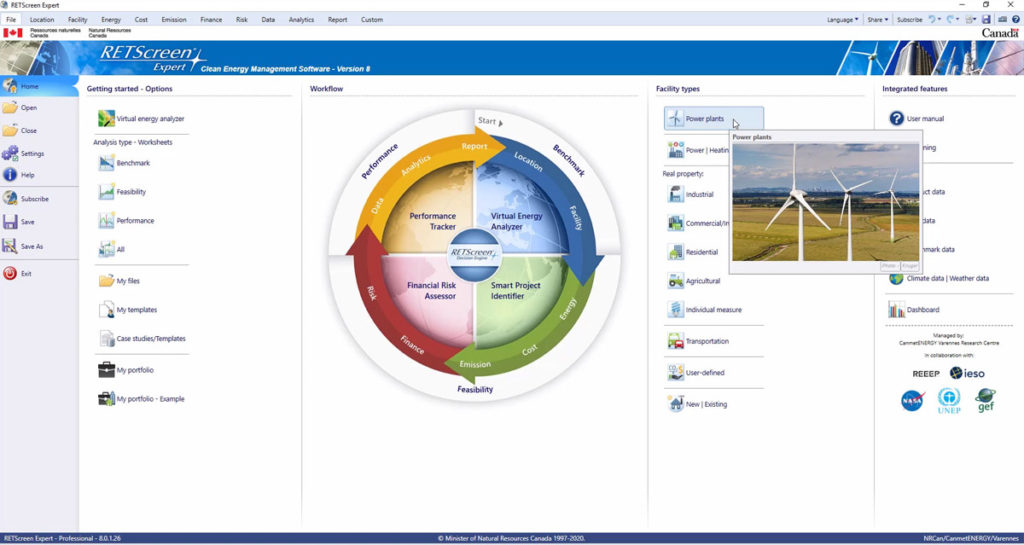Open the Virtual energy analyzer option

(141, 119)
